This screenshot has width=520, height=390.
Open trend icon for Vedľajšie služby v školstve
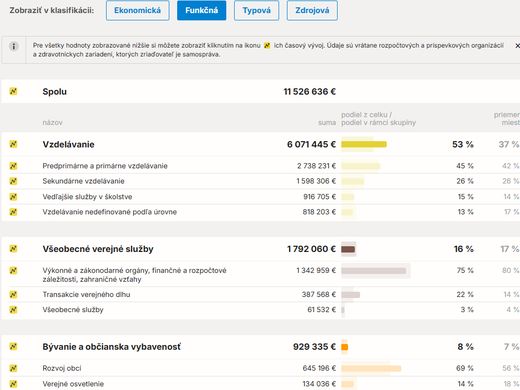pos(13,197)
